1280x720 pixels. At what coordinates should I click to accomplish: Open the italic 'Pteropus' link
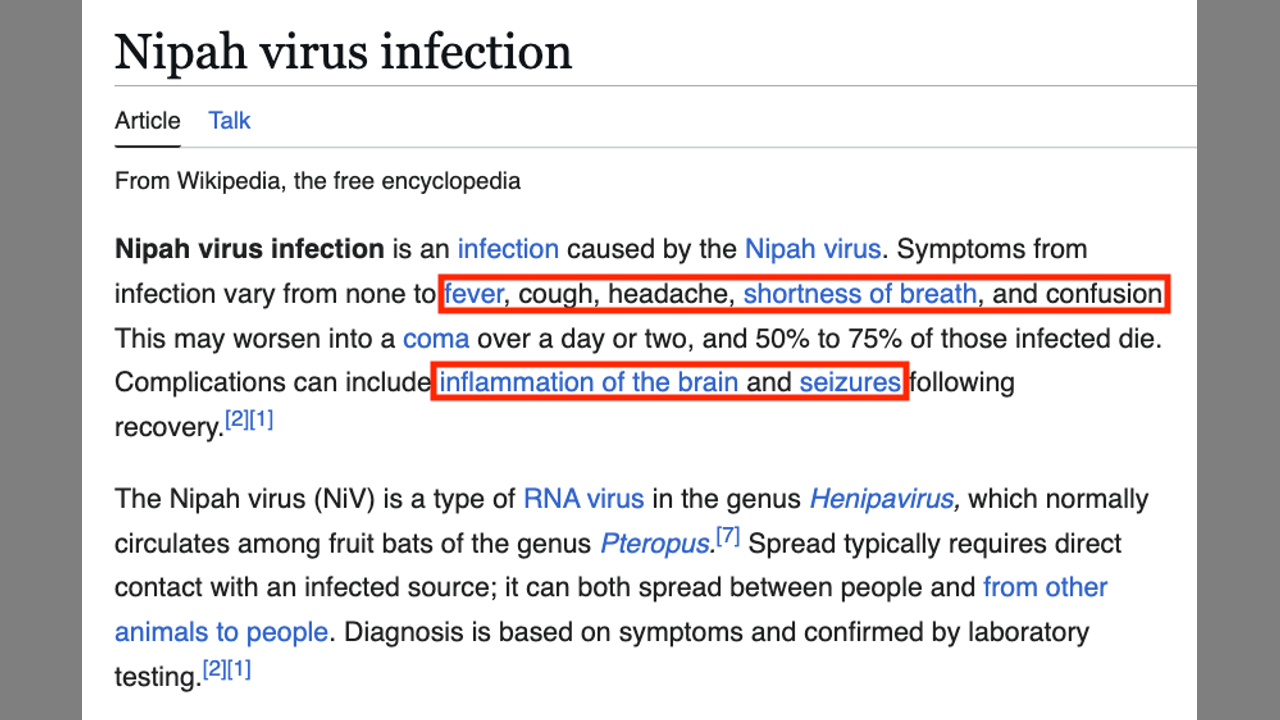(655, 544)
